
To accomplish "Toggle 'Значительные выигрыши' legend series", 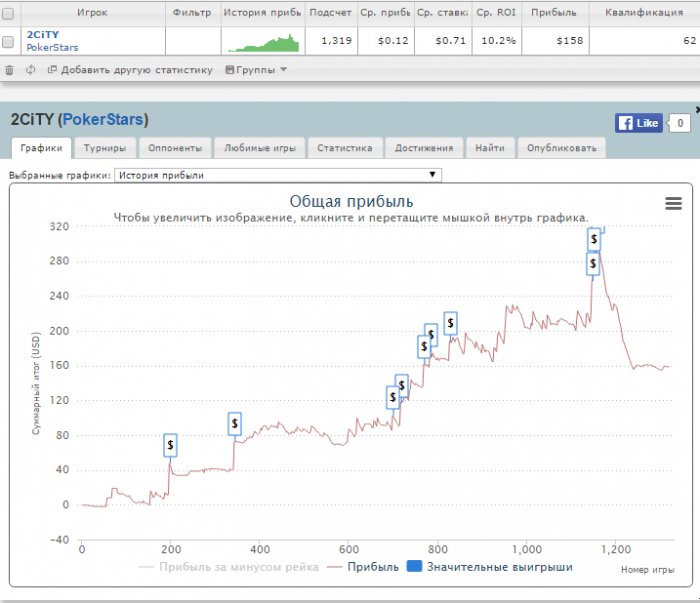I will pyautogui.click(x=490, y=567).
